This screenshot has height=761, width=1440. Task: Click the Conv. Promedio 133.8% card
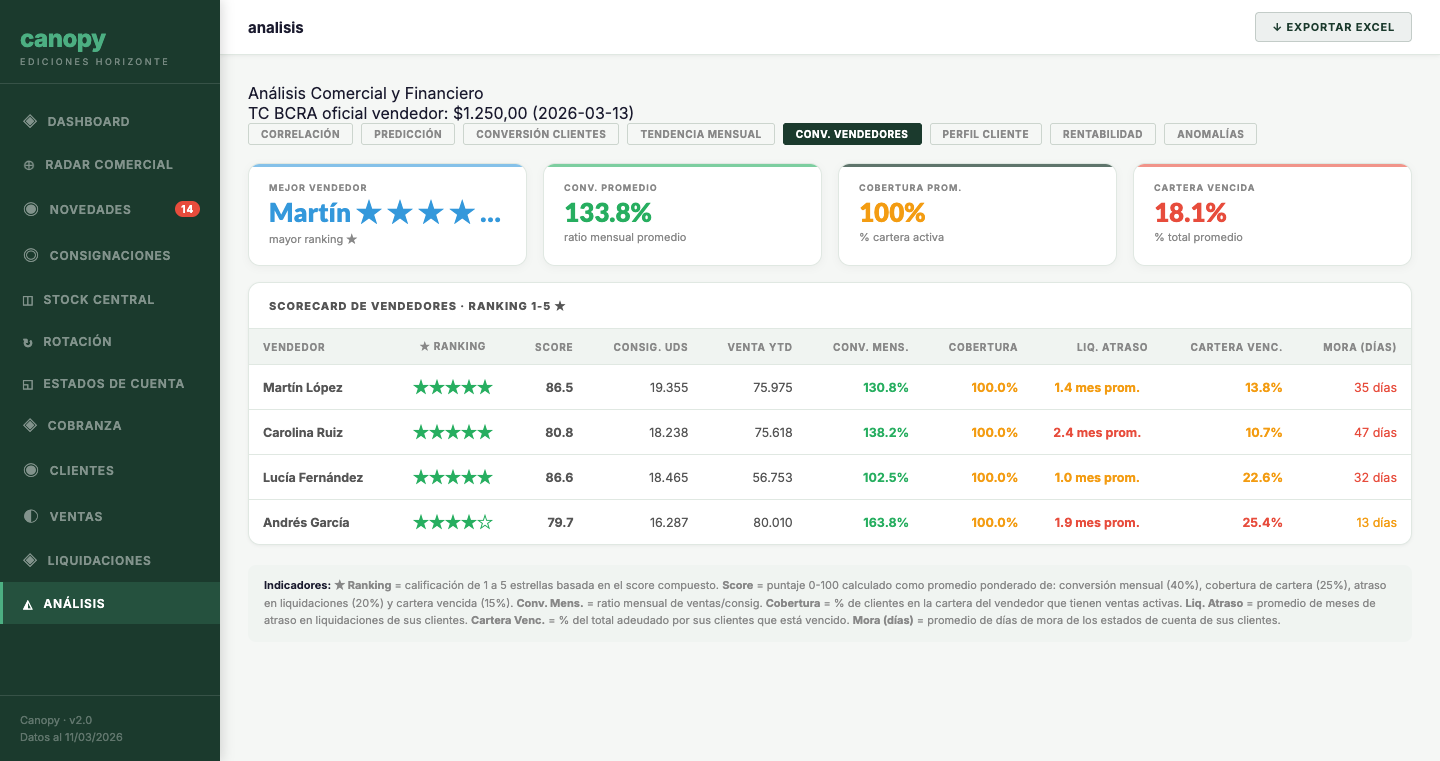(682, 215)
